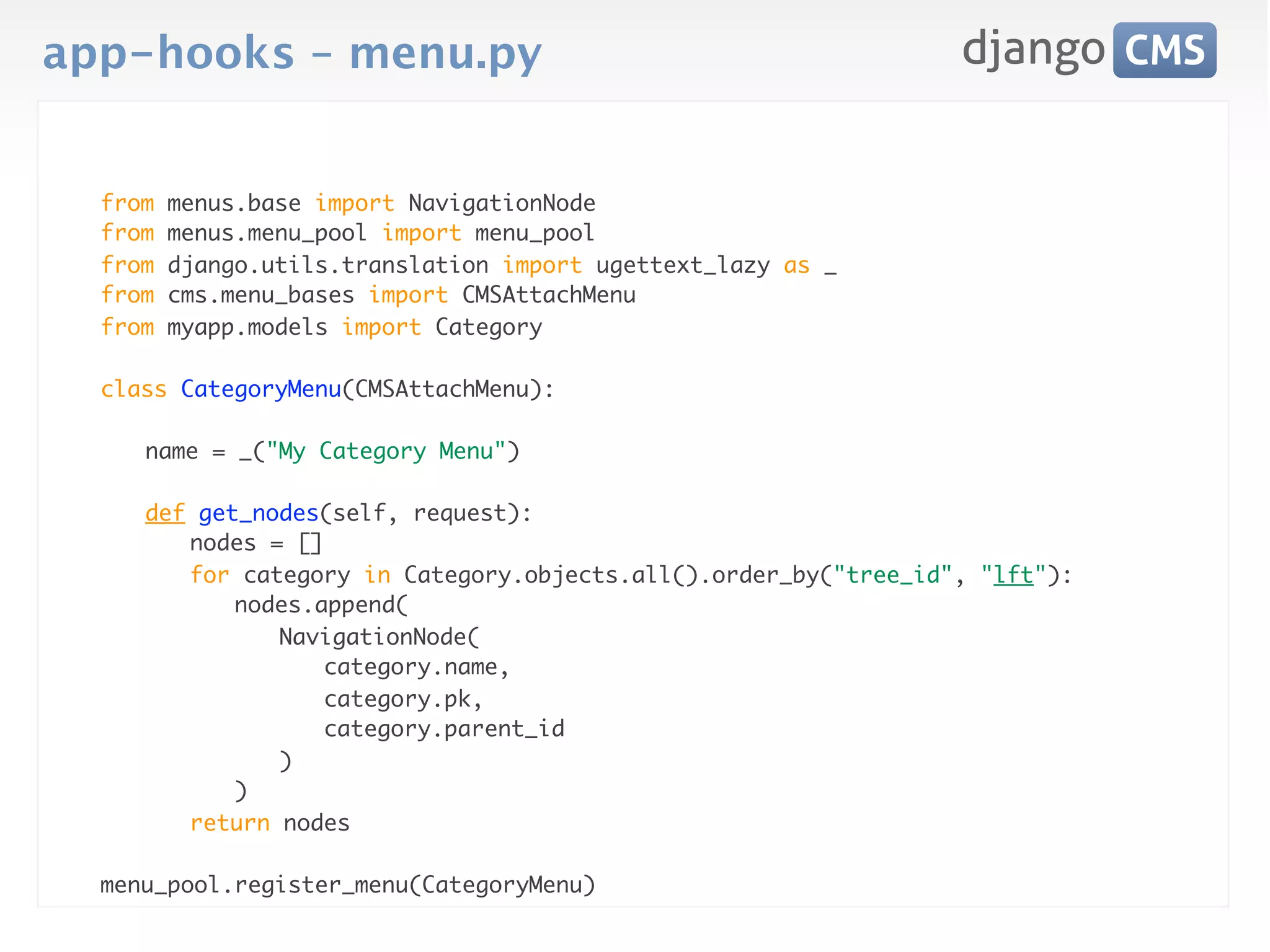This screenshot has height=952, width=1270.
Task: Click the underlined "lft" string
Action: click(1013, 575)
